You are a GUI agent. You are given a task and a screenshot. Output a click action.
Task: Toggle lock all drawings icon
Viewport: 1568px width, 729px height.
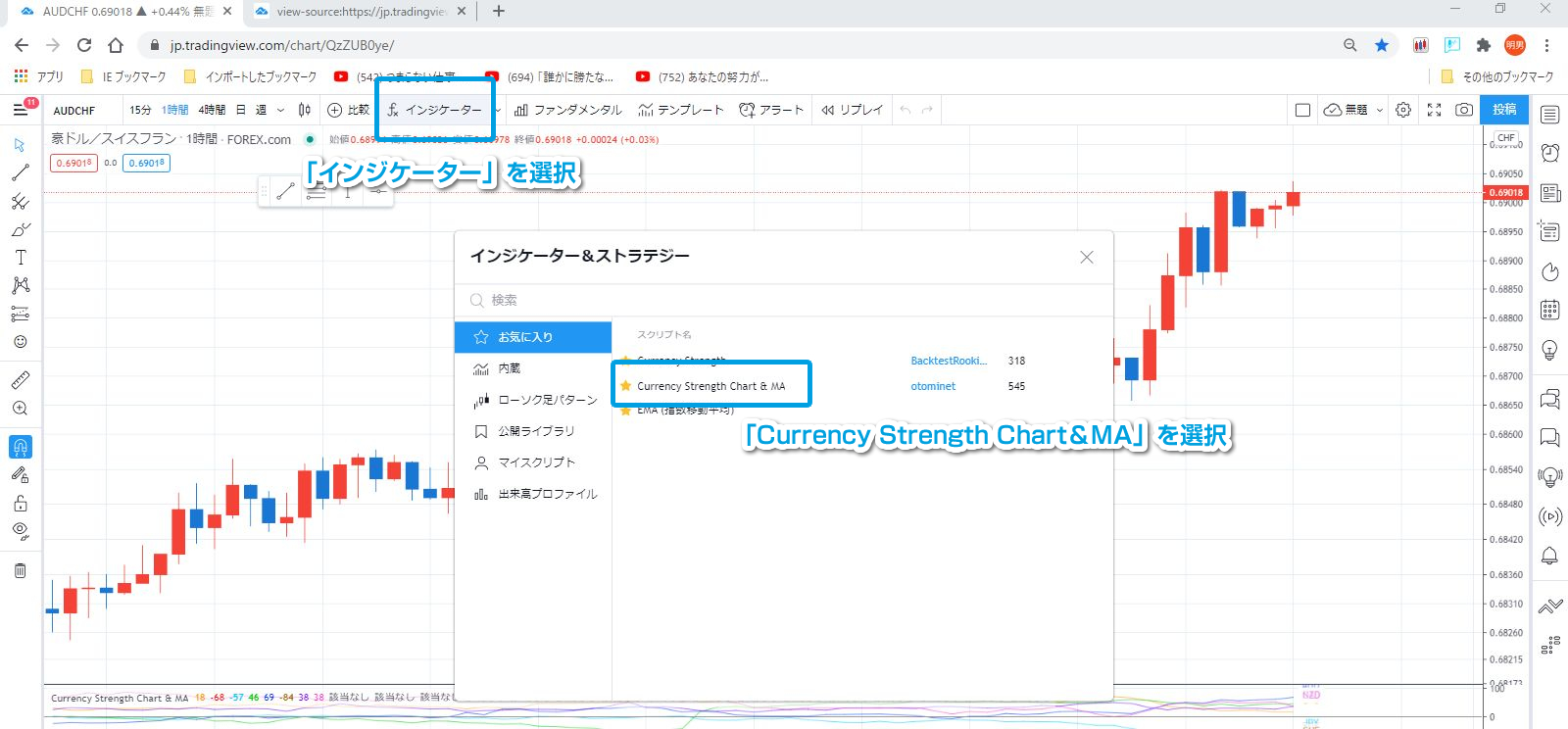click(x=20, y=504)
